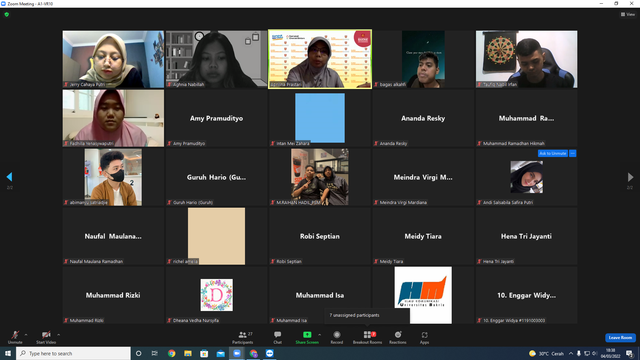The width and height of the screenshot is (640, 360).
Task: Click the Guruh Hario participant tile
Action: click(216, 177)
